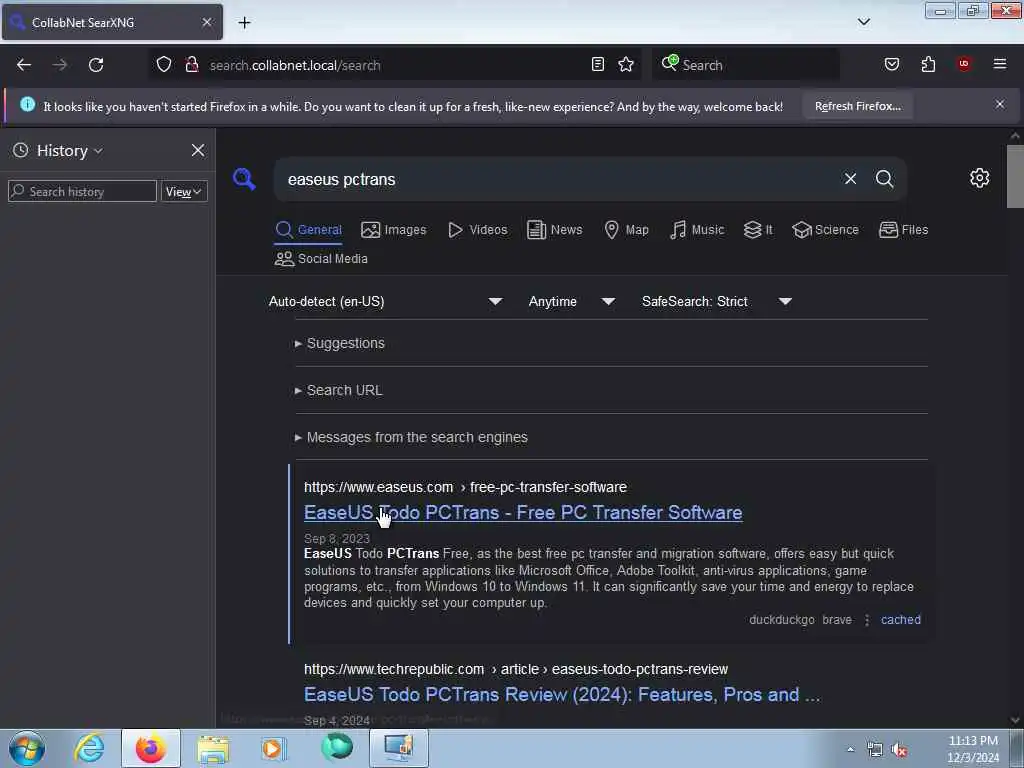Viewport: 1024px width, 768px height.
Task: Open the History View dropdown
Action: coord(184,191)
